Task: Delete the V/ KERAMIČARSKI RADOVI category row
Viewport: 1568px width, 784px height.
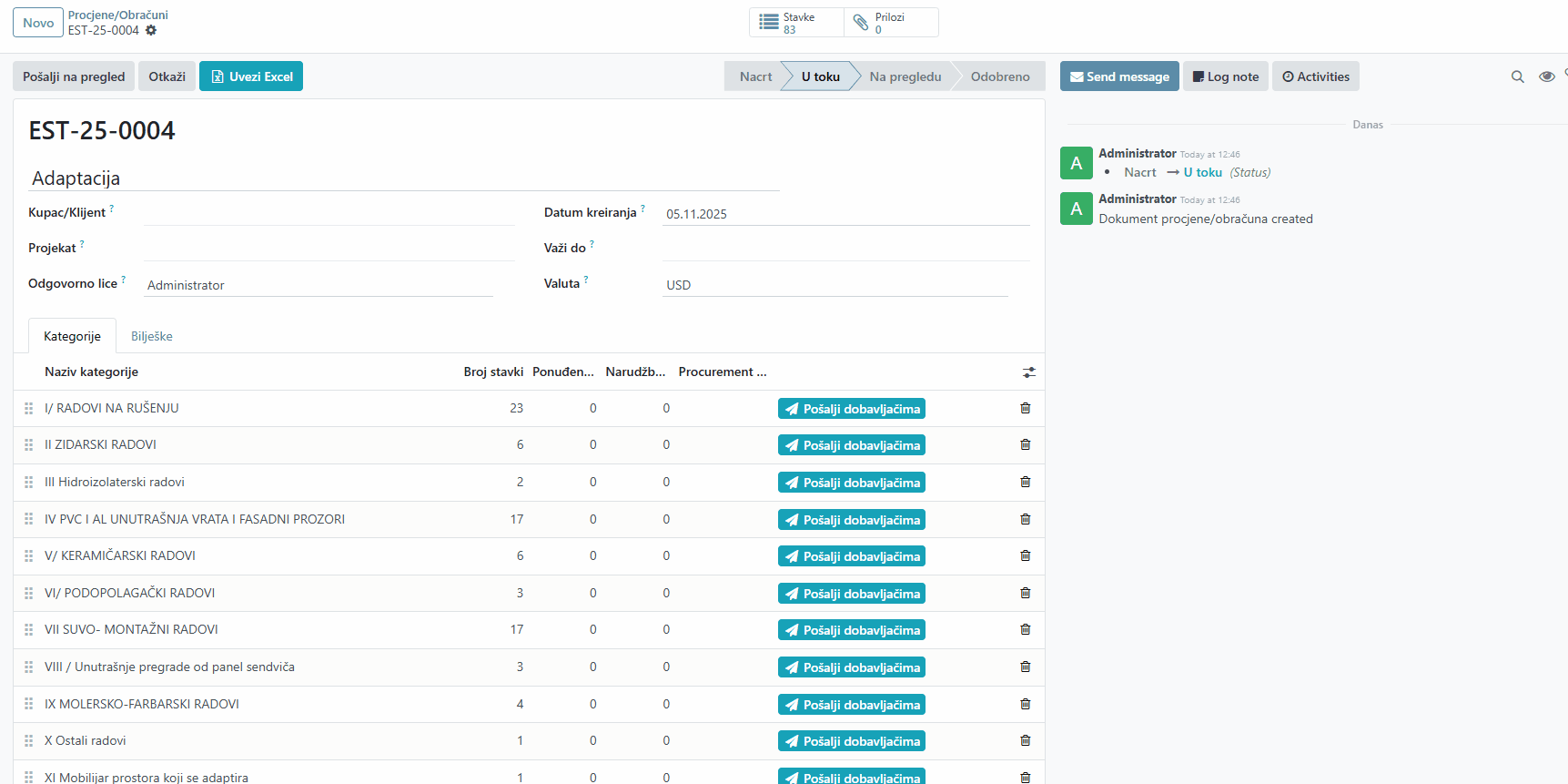Action: [x=1025, y=556]
